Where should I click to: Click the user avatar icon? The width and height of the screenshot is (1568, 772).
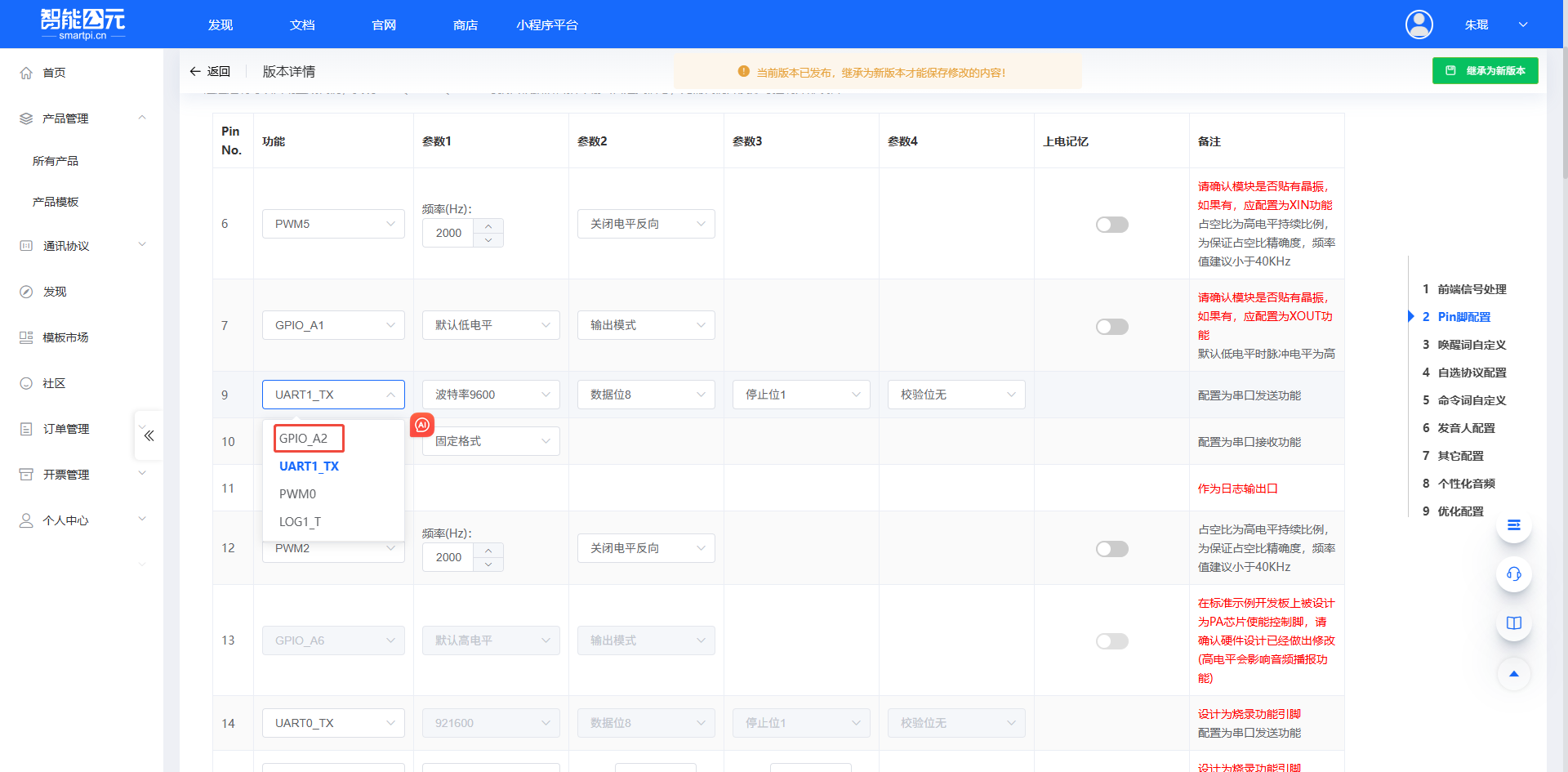tap(1419, 25)
